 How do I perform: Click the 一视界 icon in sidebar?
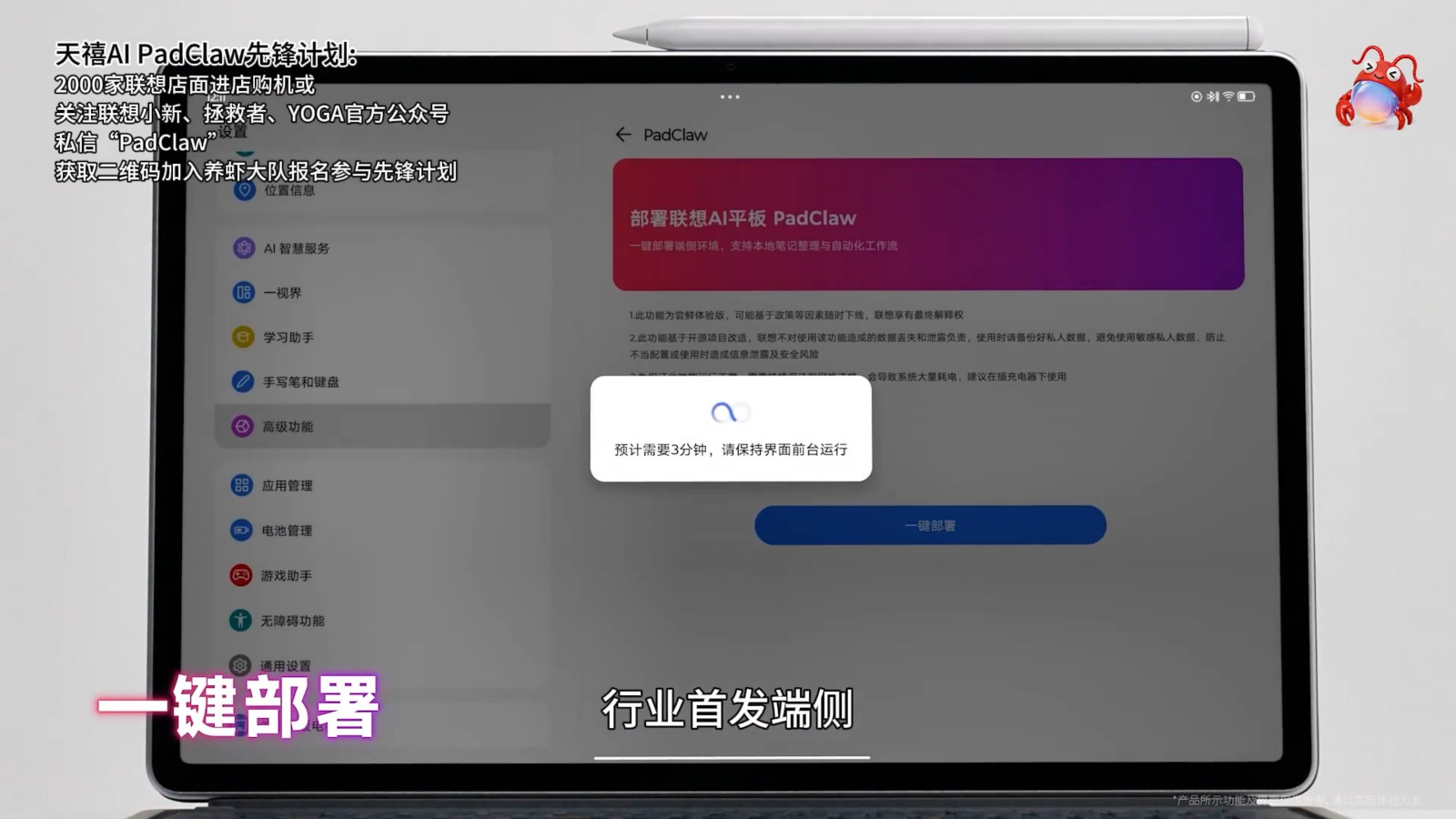point(243,292)
